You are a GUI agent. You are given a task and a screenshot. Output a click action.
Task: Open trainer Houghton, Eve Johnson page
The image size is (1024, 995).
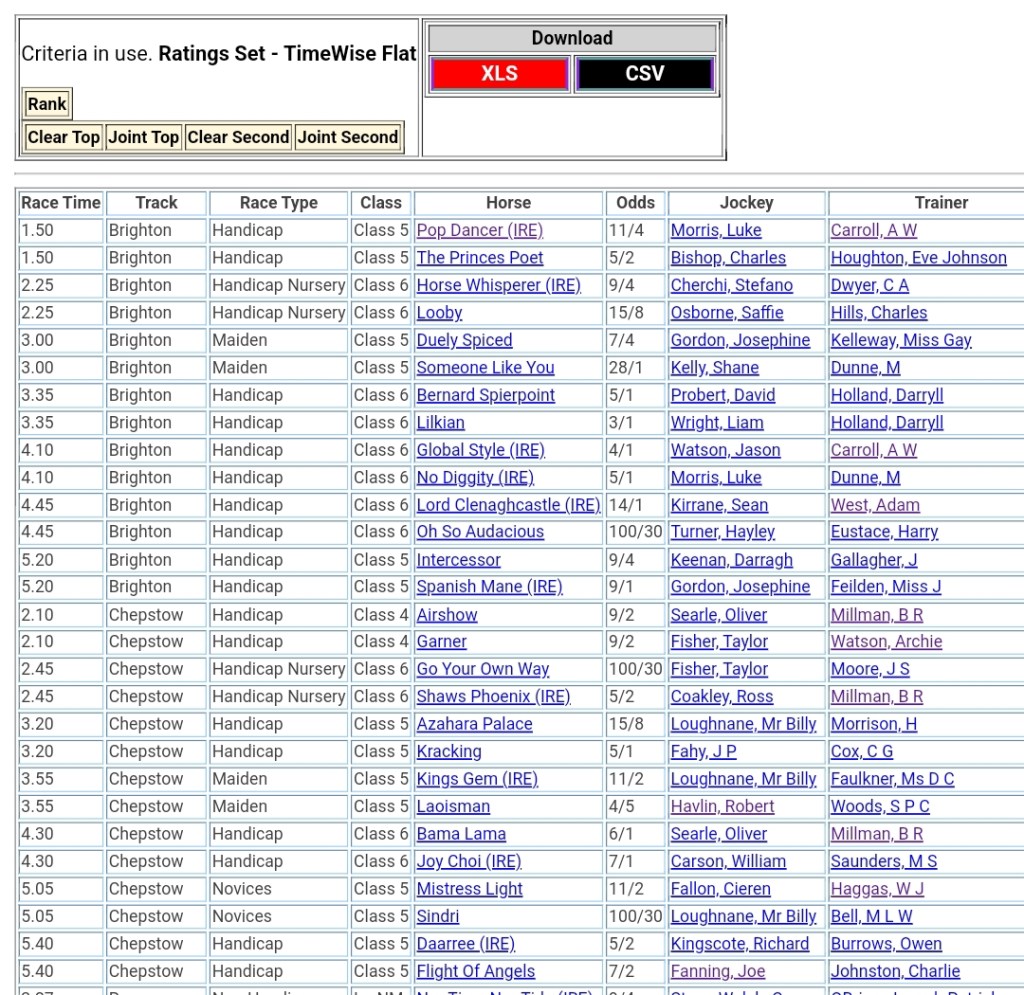pos(918,258)
